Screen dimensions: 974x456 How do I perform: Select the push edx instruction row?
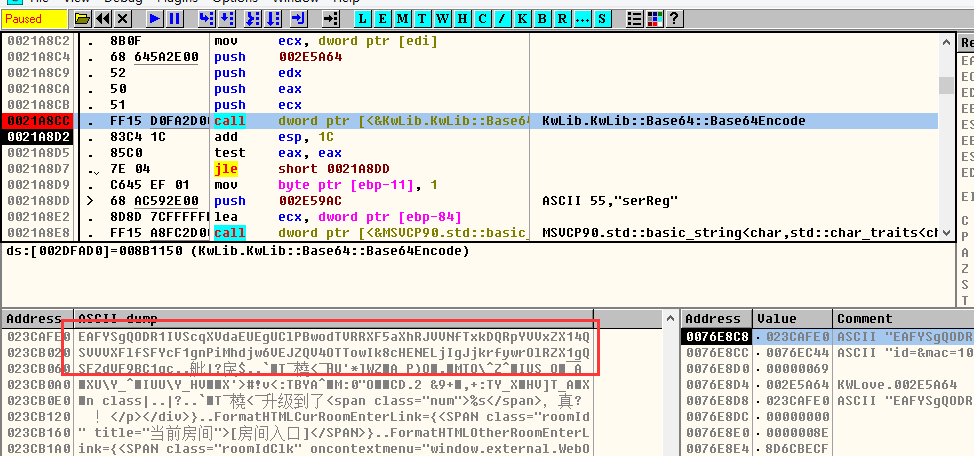258,73
